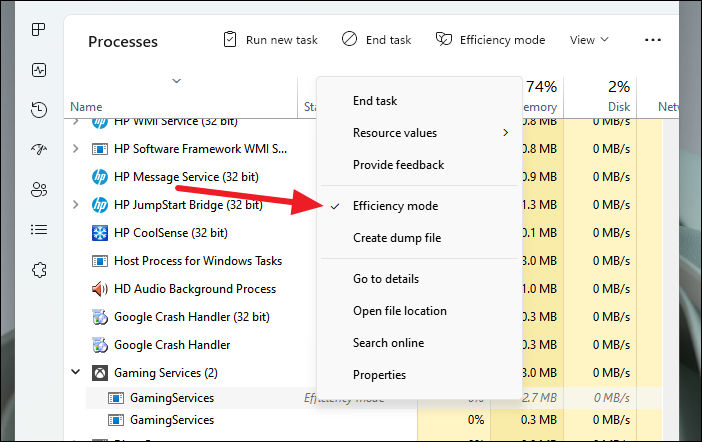Select the HP CoolSense (32 bit) row
The width and height of the screenshot is (702, 442).
(171, 233)
